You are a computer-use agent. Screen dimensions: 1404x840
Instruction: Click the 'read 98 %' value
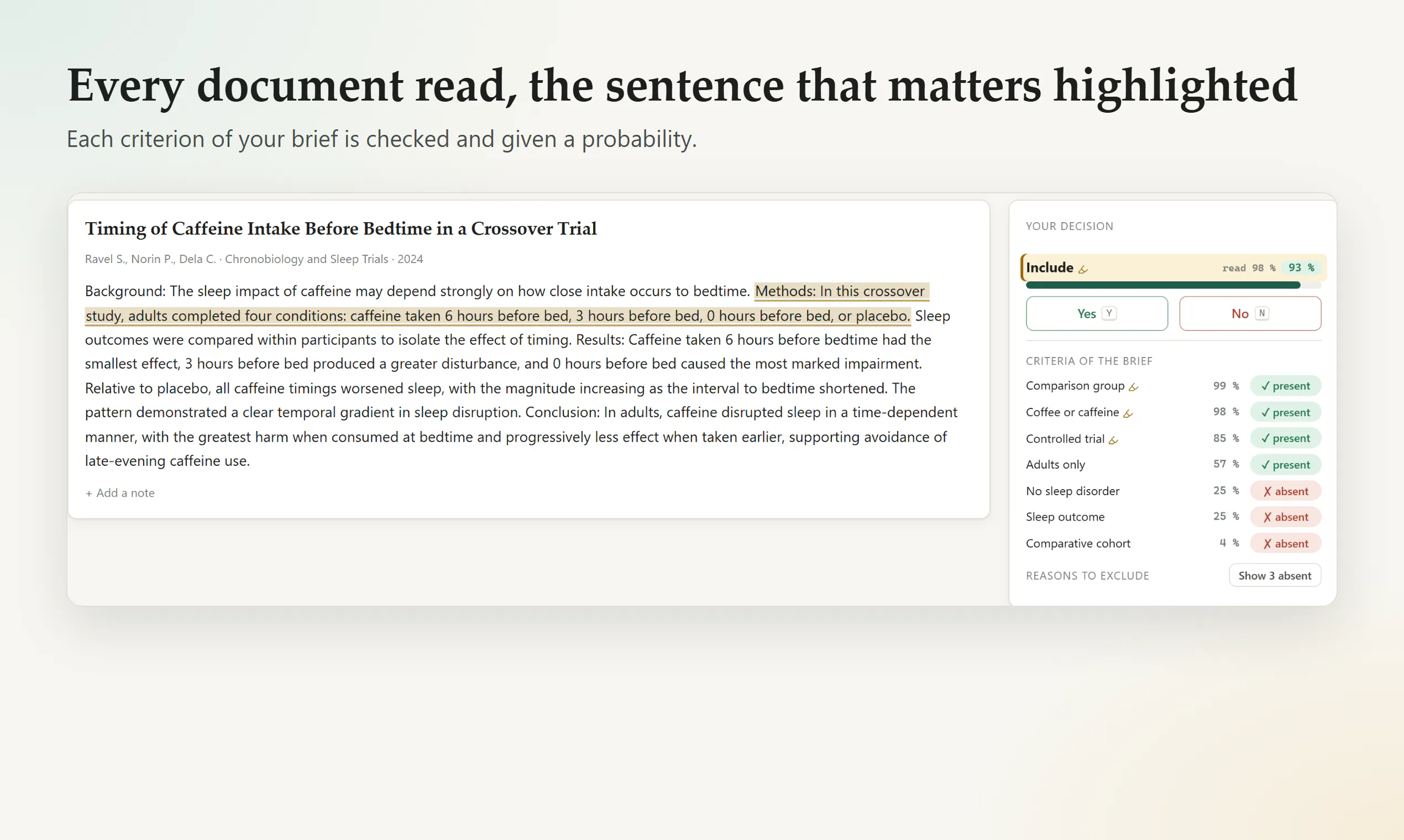(x=1248, y=268)
